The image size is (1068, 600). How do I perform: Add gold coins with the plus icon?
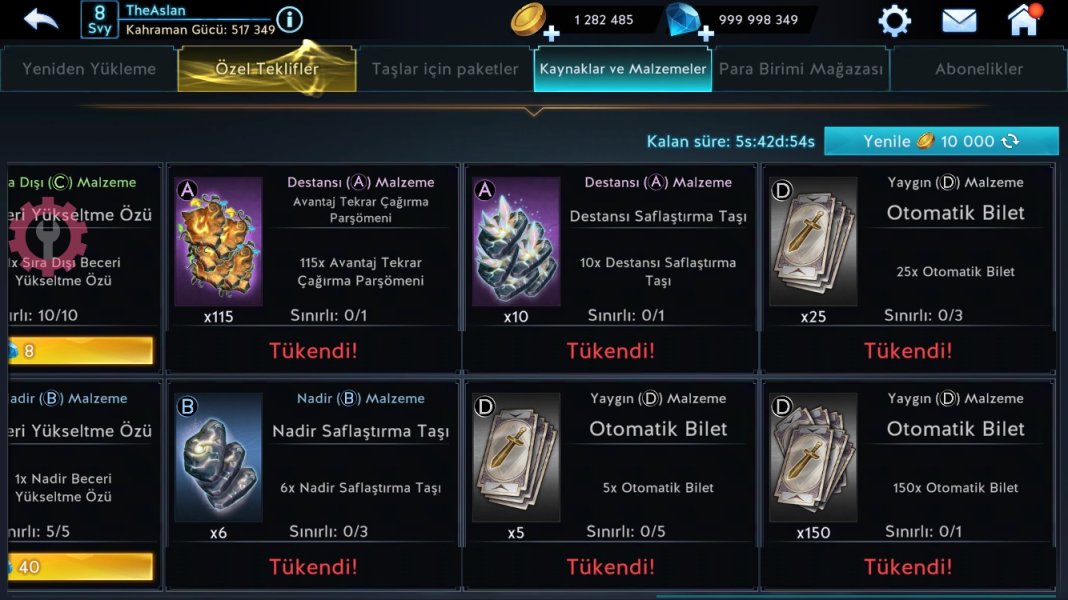click(551, 33)
